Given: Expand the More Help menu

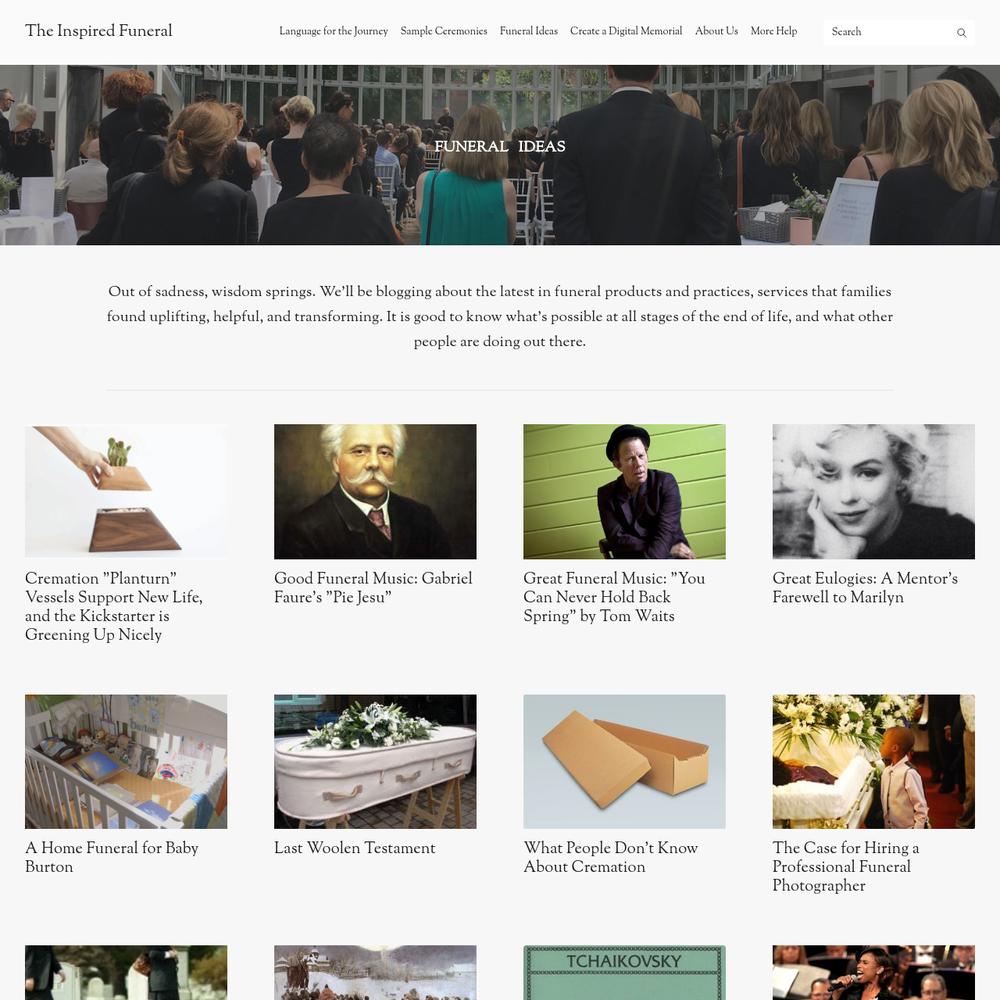Looking at the screenshot, I should tap(774, 31).
